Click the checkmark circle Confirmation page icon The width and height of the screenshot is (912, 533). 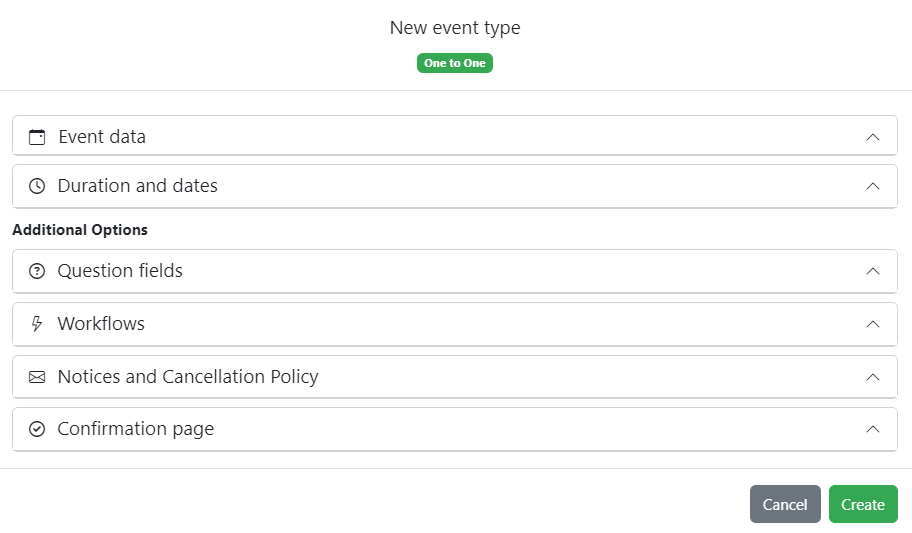click(x=37, y=429)
